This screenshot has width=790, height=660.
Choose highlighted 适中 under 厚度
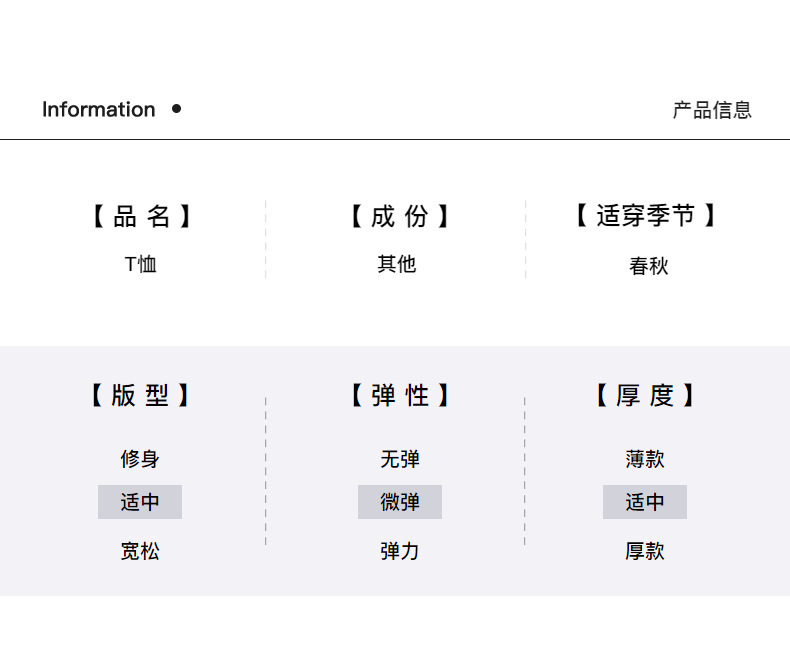645,502
